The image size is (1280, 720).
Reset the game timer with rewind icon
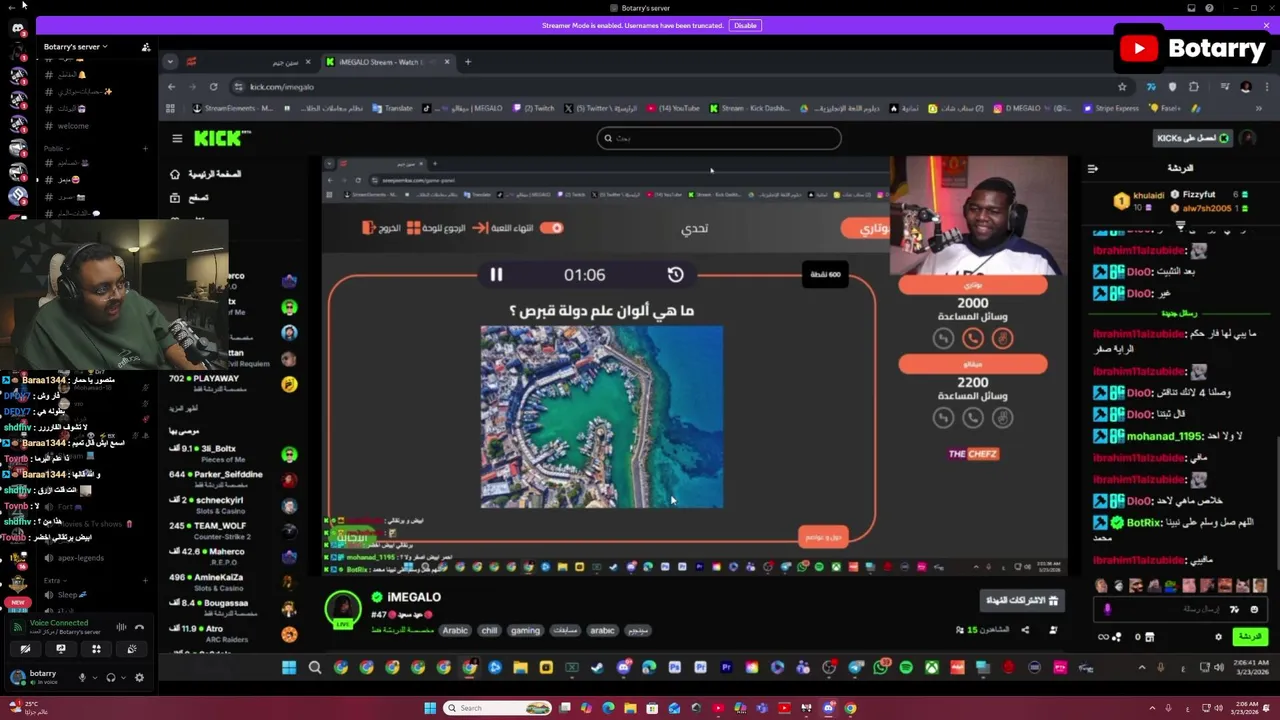[676, 274]
